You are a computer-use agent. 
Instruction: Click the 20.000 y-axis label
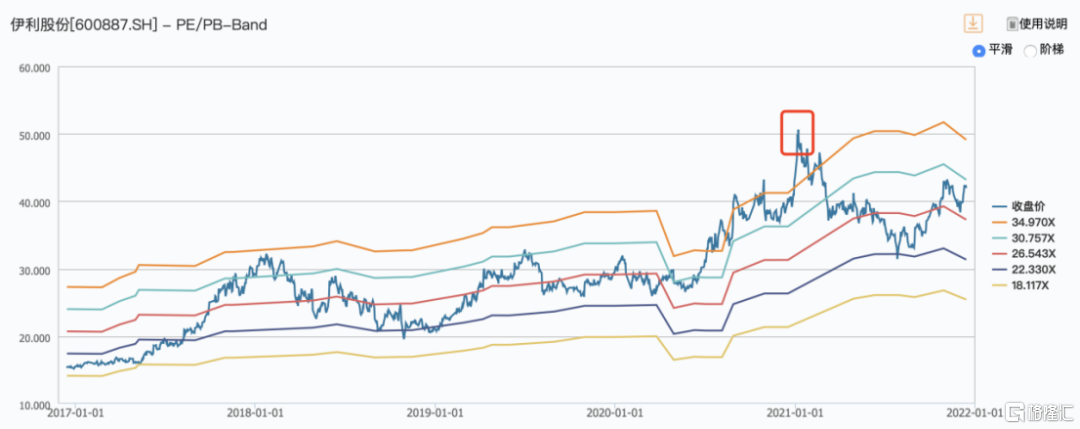pyautogui.click(x=34, y=337)
